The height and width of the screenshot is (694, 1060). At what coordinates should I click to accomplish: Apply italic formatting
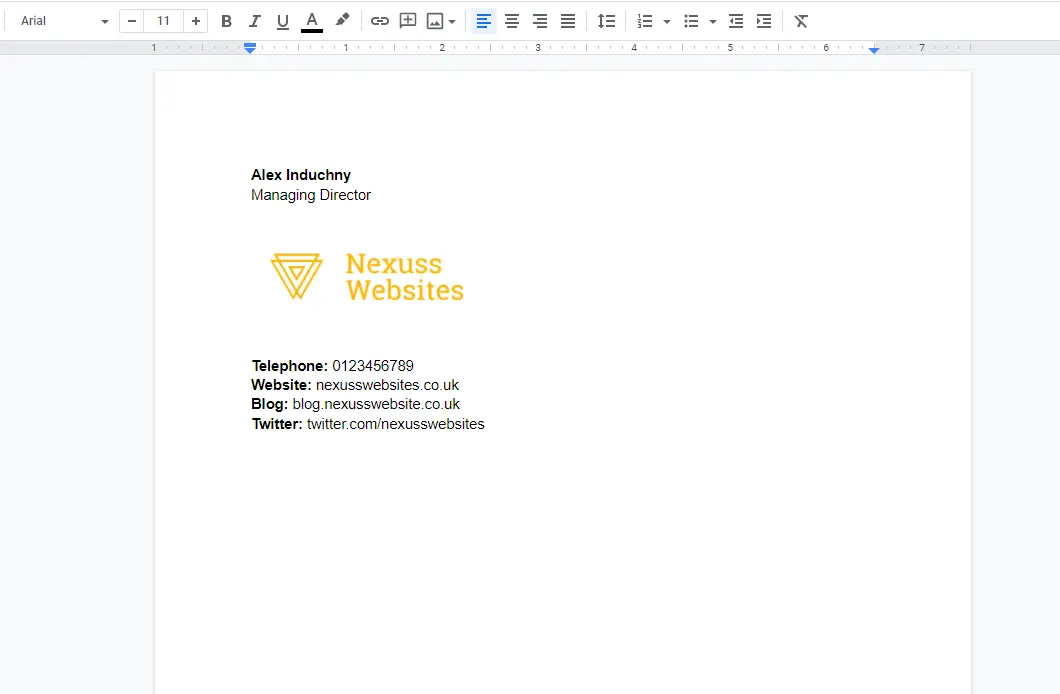tap(254, 20)
